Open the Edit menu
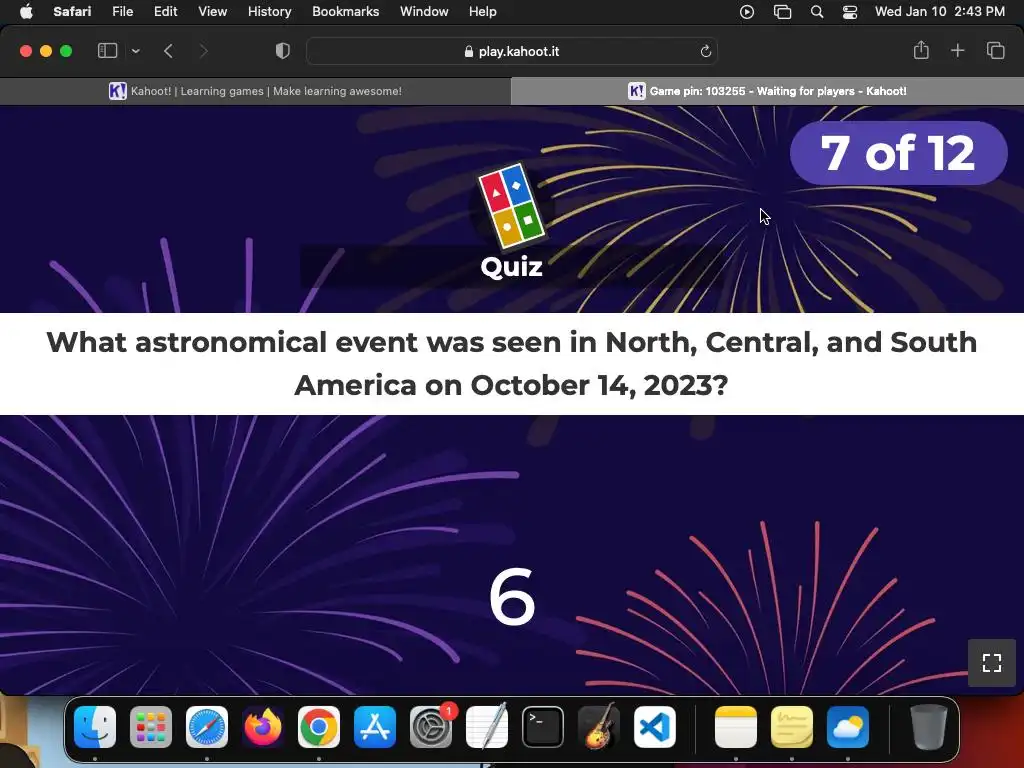This screenshot has height=768, width=1024. tap(165, 12)
